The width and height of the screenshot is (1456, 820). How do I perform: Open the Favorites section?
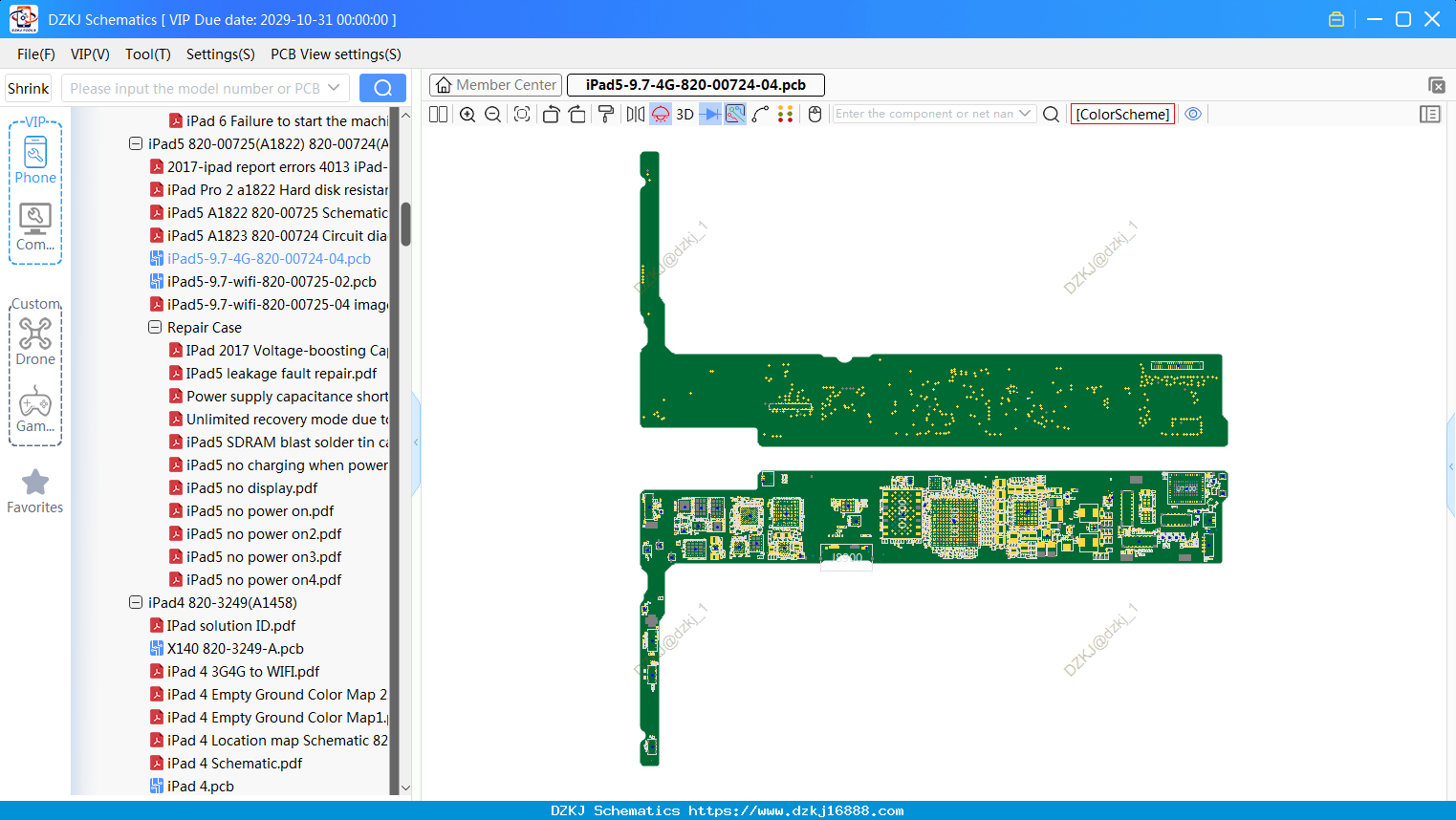pos(35,492)
